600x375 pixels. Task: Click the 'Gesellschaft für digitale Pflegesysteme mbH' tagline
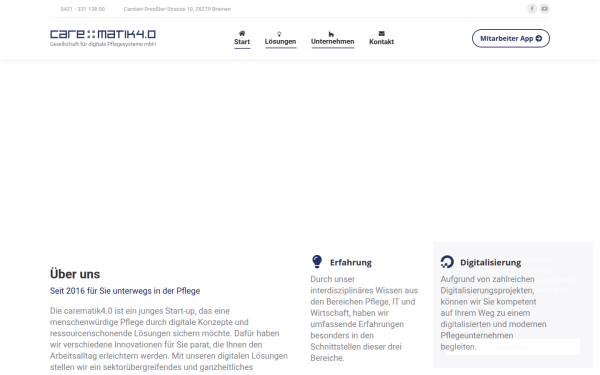pyautogui.click(x=103, y=44)
